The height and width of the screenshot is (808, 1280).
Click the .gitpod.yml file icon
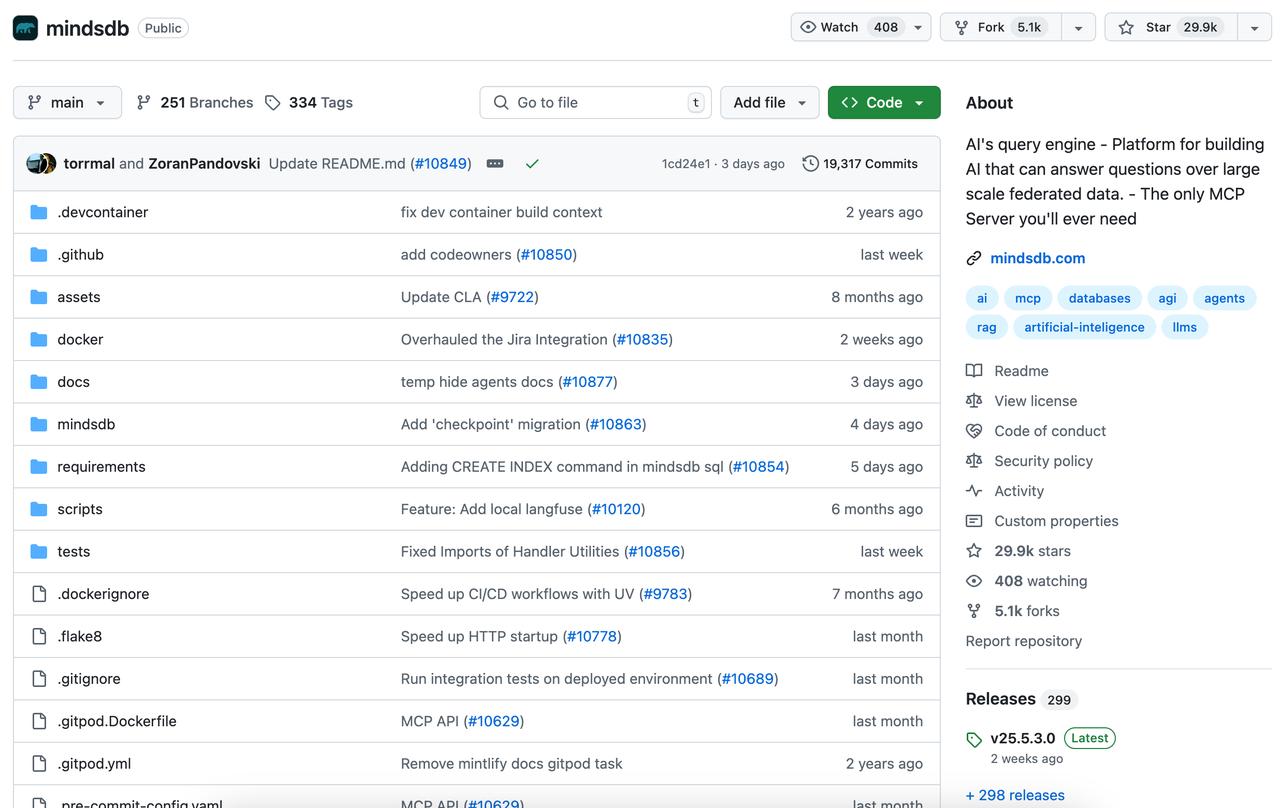coord(39,764)
